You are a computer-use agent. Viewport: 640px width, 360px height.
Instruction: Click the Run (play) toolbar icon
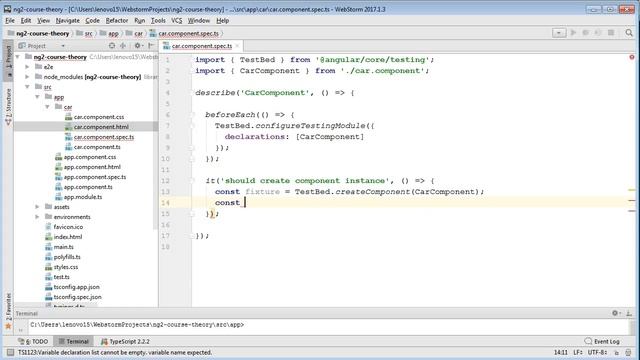[x=573, y=33]
